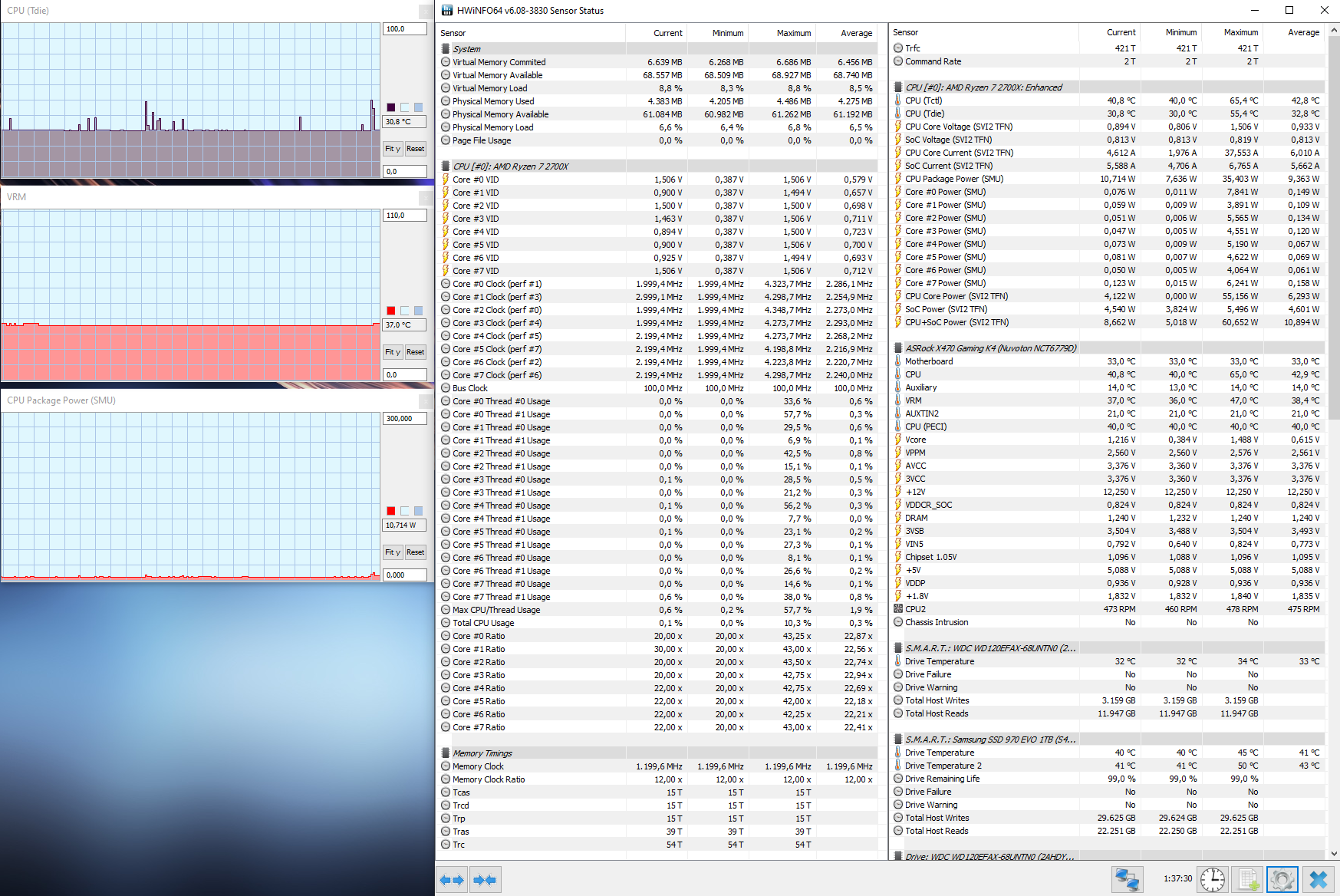The height and width of the screenshot is (896, 1340).
Task: Edit the 100,0 maximum field in CPU (Tdie) graph
Action: tap(405, 29)
